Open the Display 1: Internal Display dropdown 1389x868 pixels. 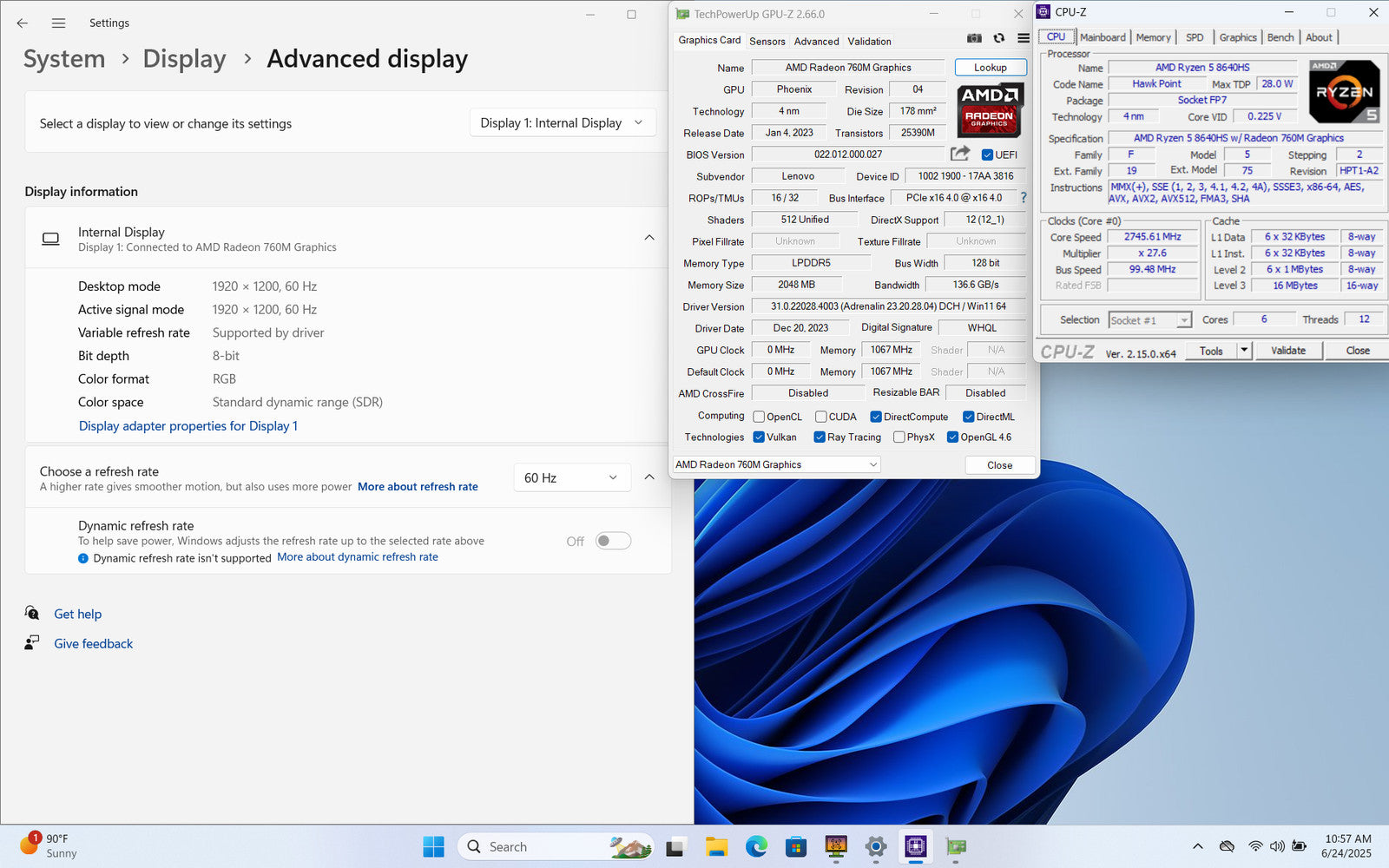click(562, 123)
